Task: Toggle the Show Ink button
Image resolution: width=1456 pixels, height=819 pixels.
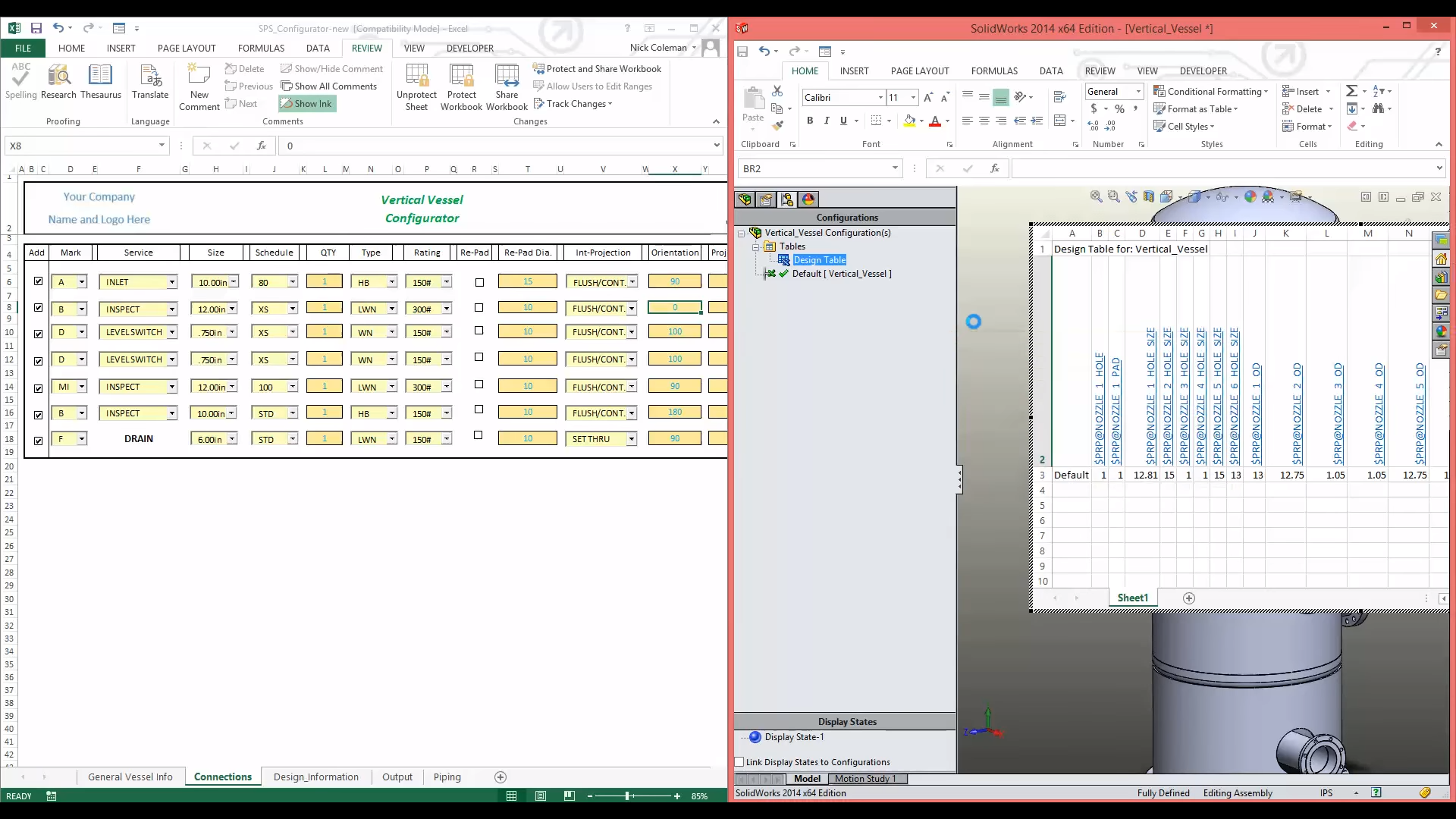Action: coord(307,104)
